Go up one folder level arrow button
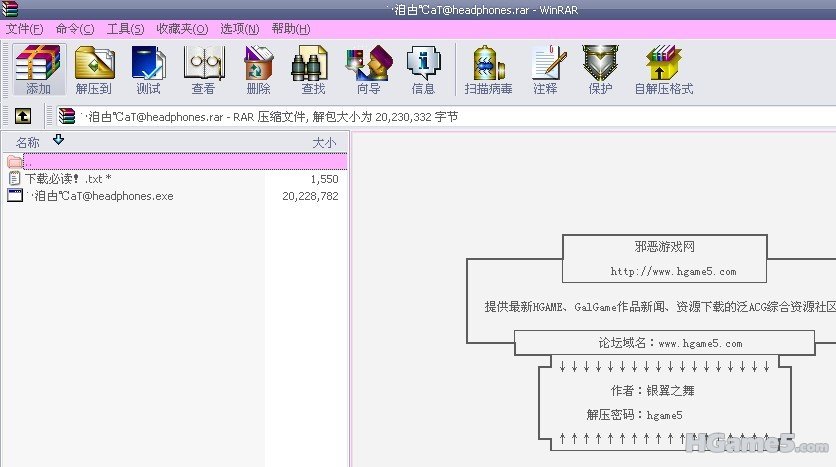The height and width of the screenshot is (467, 836). click(23, 116)
